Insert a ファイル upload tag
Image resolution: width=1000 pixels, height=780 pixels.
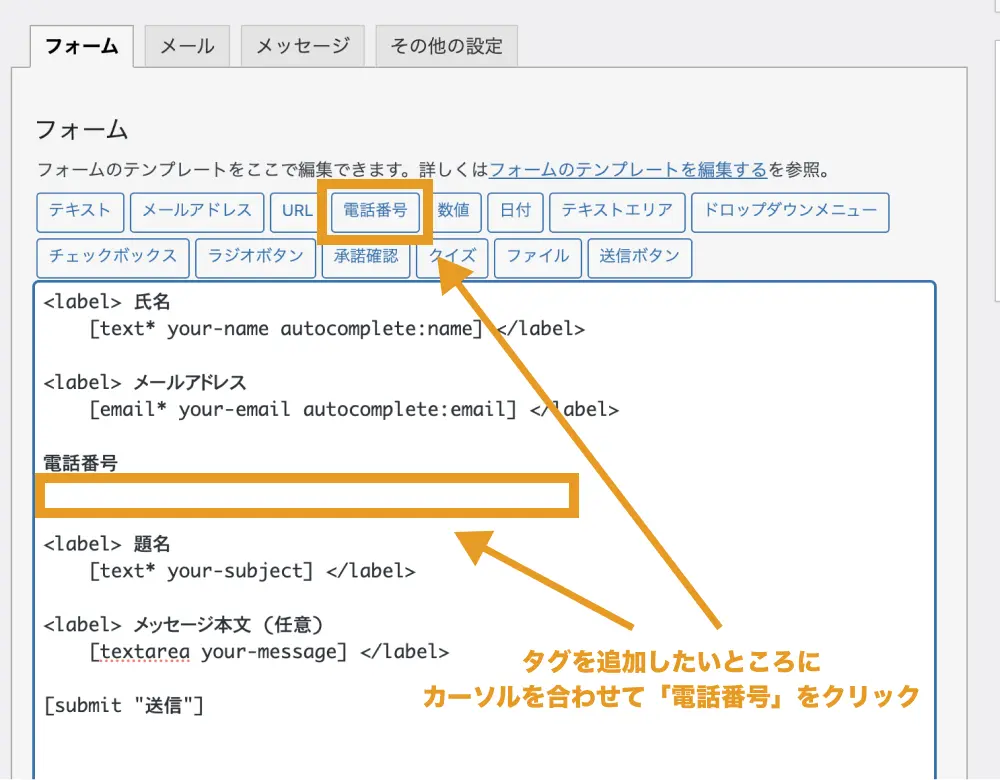[x=537, y=257]
